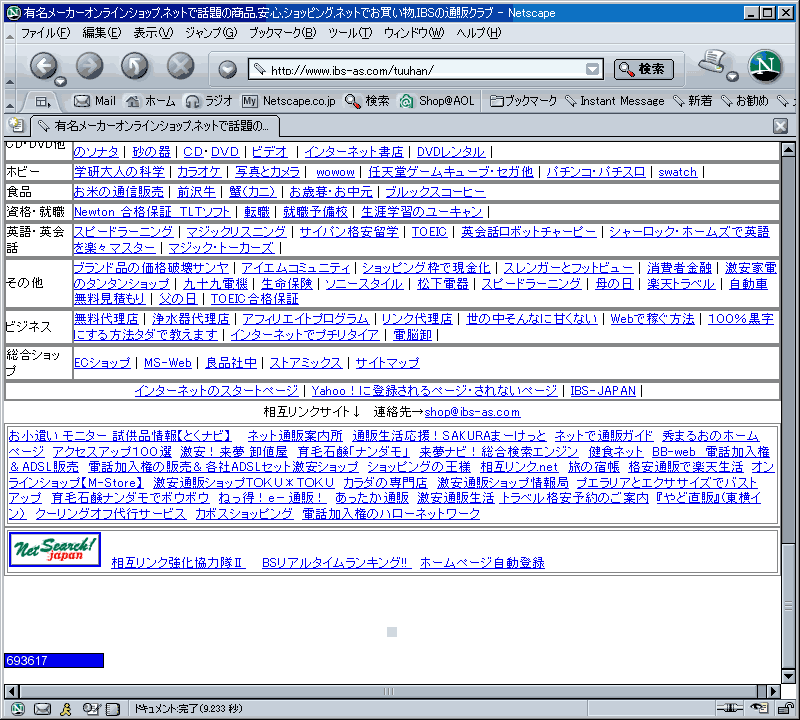800x720 pixels.
Task: Open Mail from the status bar envelope icon
Action: tap(42, 708)
